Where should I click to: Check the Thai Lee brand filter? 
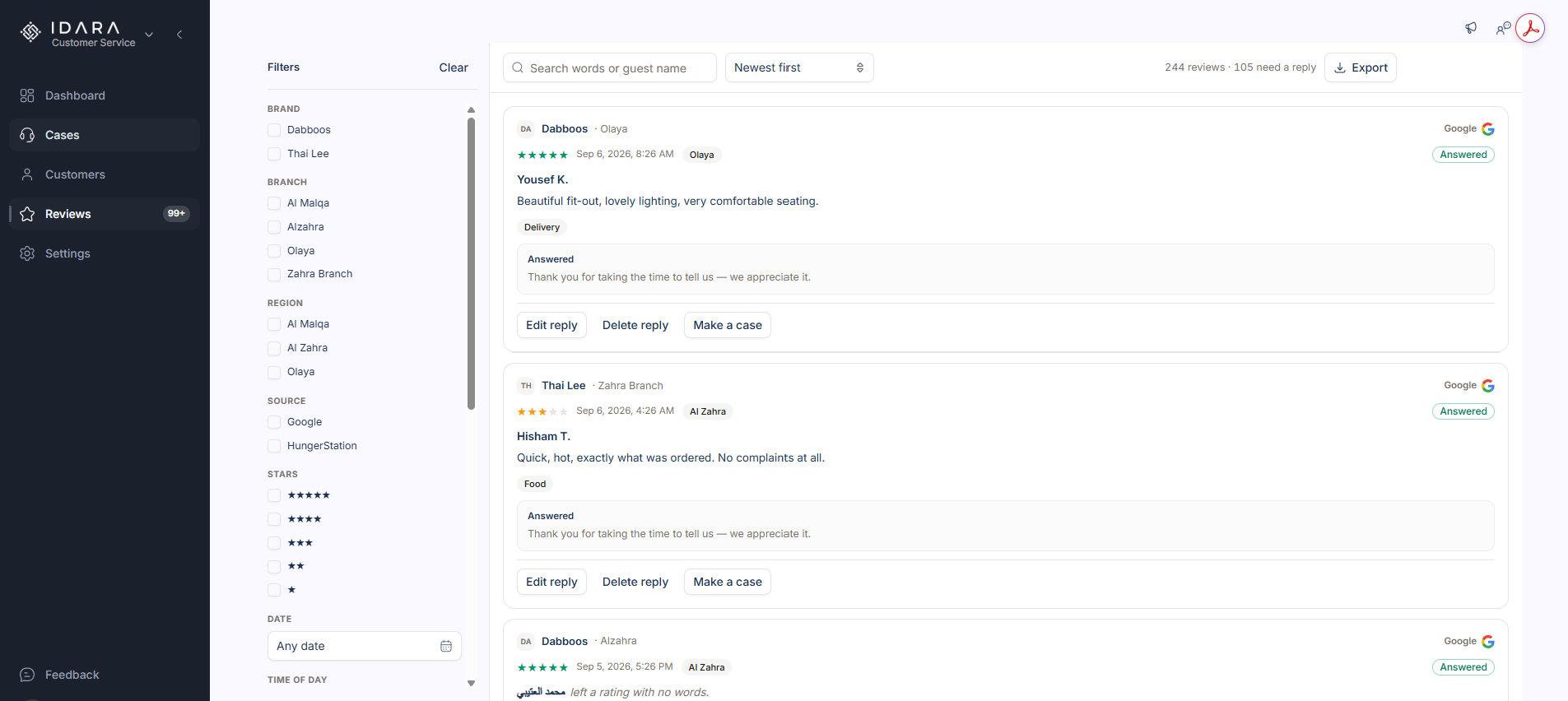[x=274, y=154]
